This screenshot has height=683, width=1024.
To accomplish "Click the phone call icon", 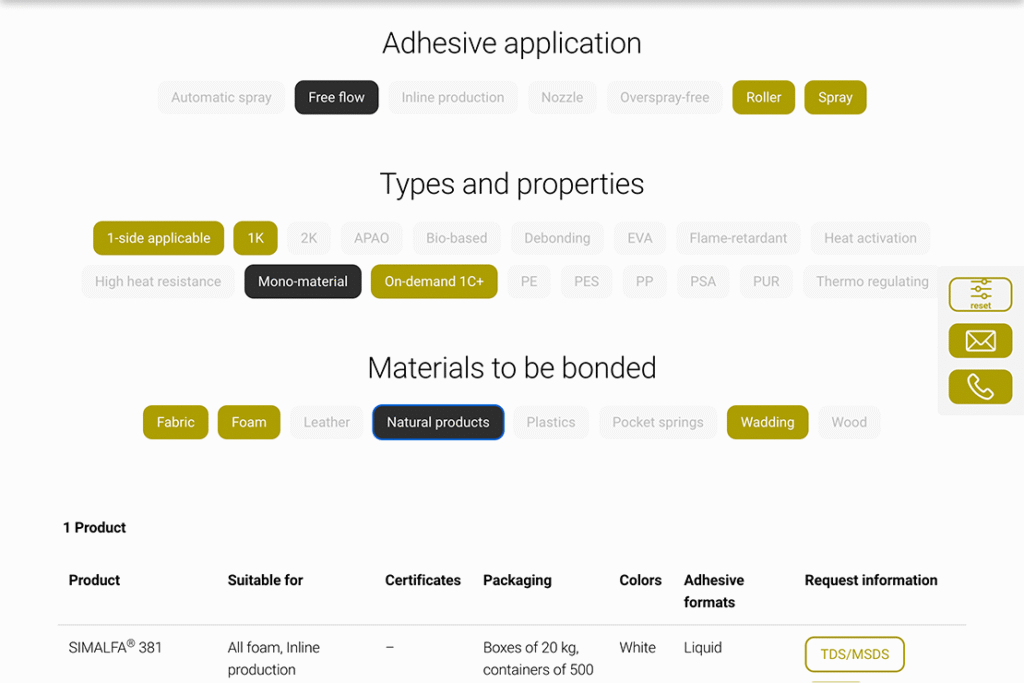I will pyautogui.click(x=980, y=387).
